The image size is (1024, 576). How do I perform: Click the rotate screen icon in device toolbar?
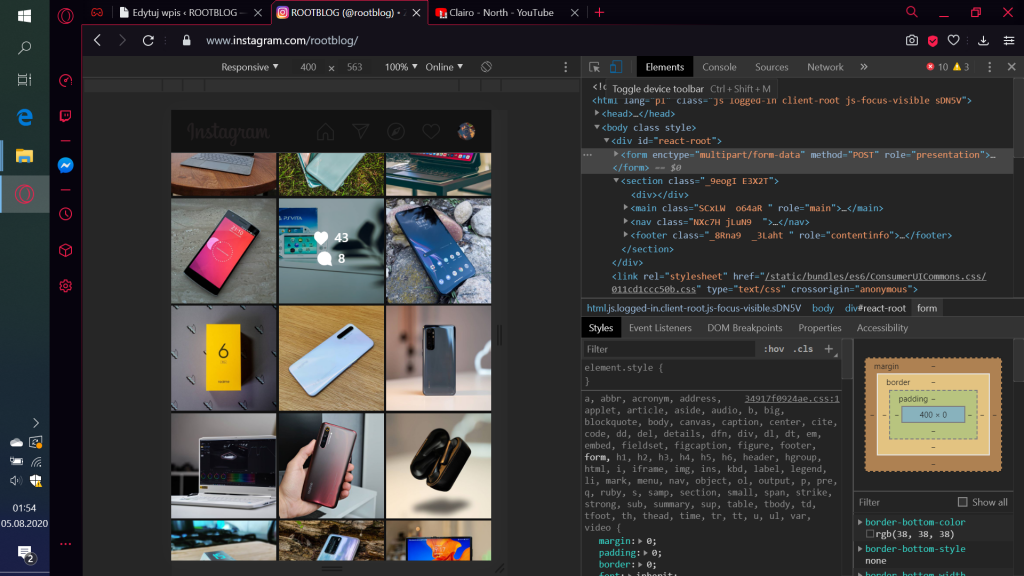pos(486,67)
